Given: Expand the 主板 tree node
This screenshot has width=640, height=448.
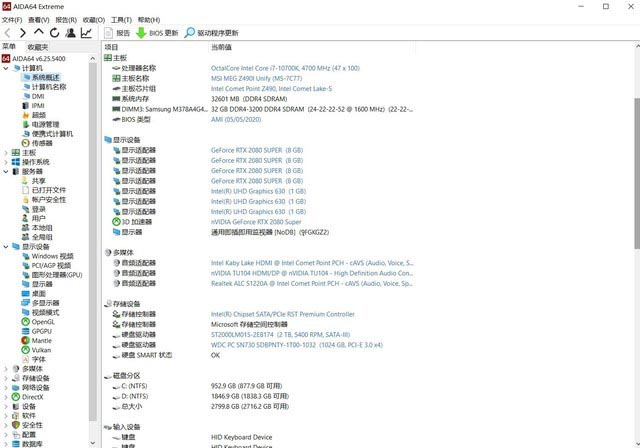Looking at the screenshot, I should click(x=6, y=153).
